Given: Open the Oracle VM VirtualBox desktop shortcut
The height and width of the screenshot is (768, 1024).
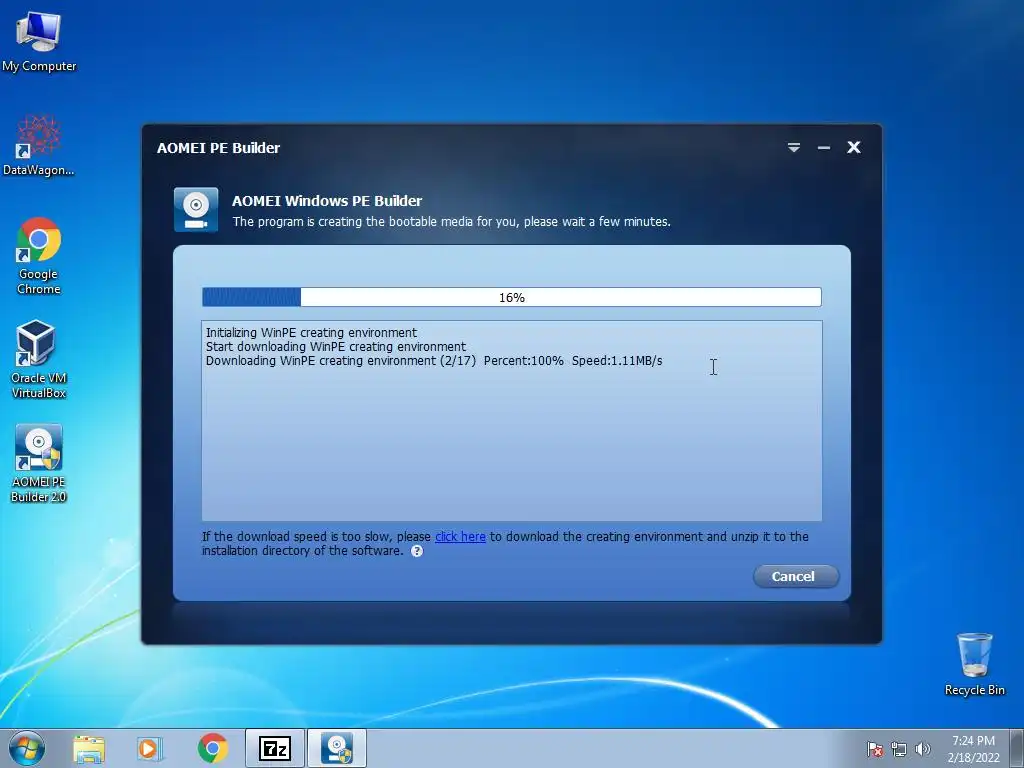Looking at the screenshot, I should point(39,359).
